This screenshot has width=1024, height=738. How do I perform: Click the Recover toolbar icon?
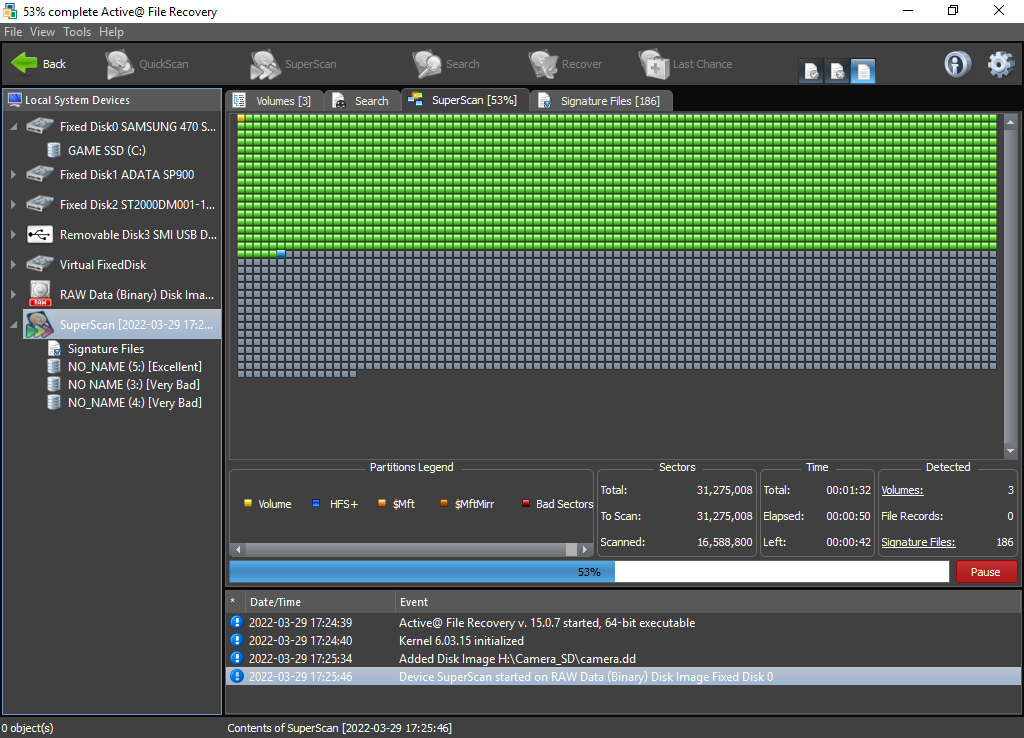pos(566,64)
